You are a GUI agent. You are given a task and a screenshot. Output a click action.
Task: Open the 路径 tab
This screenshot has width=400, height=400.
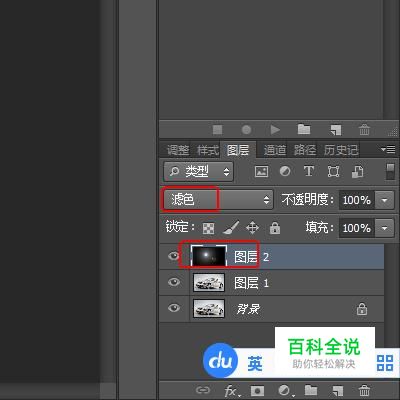305,150
